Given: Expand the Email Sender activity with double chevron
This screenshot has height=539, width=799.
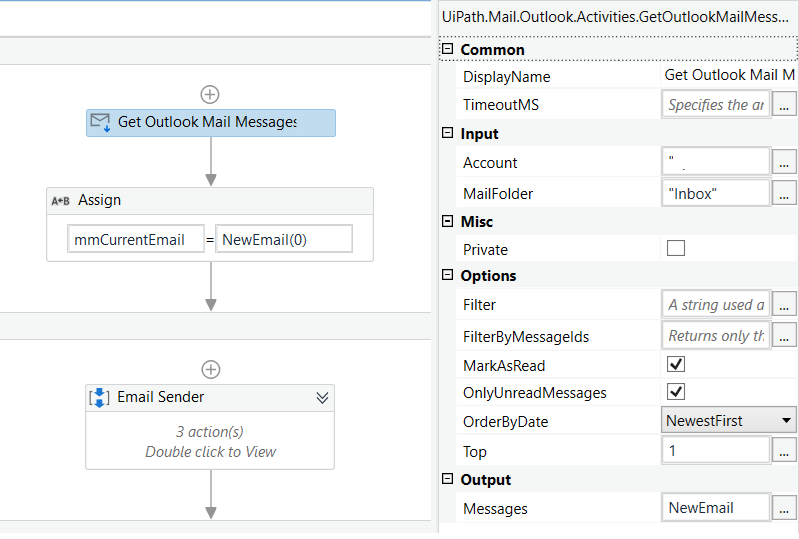Looking at the screenshot, I should (x=322, y=397).
